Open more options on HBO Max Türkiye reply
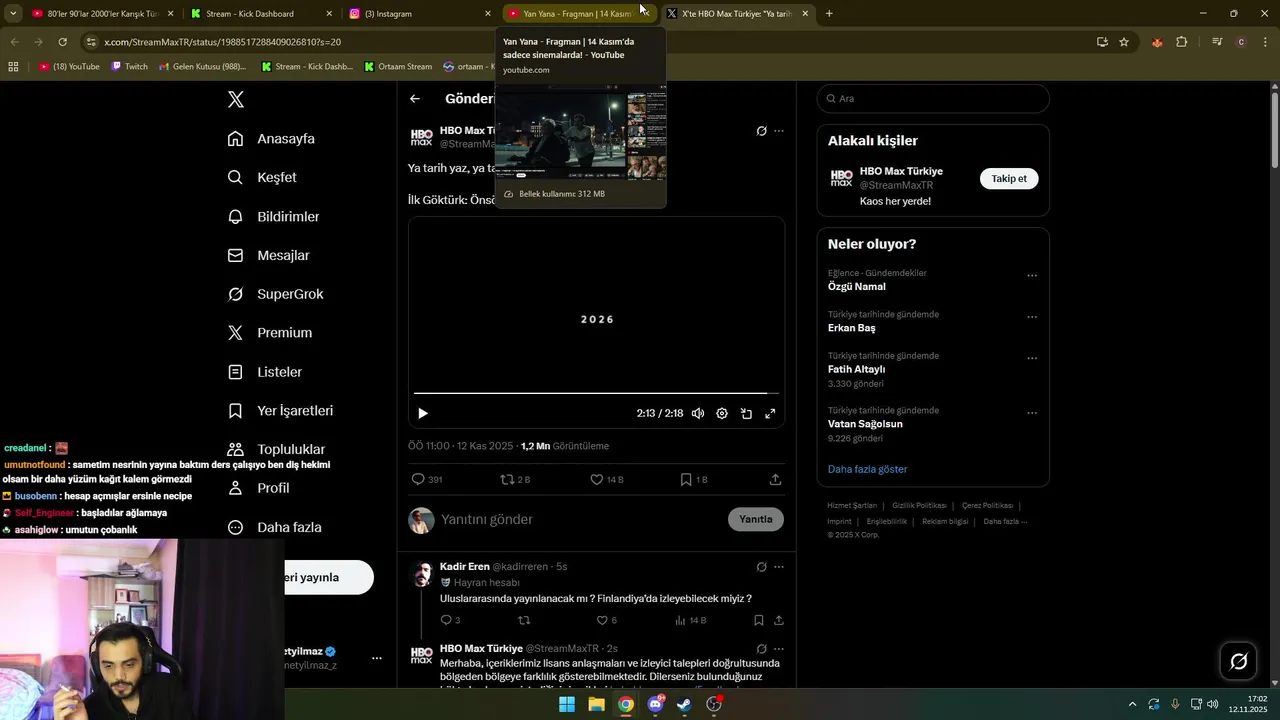This screenshot has width=1280, height=720. (x=779, y=649)
